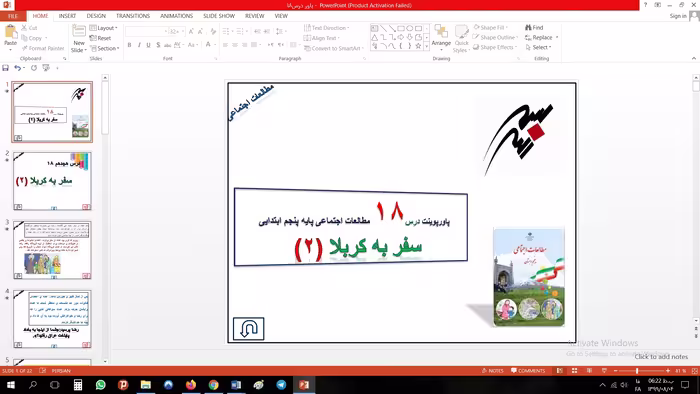700x394 pixels.
Task: Toggle Bold formatting
Action: (x=129, y=45)
